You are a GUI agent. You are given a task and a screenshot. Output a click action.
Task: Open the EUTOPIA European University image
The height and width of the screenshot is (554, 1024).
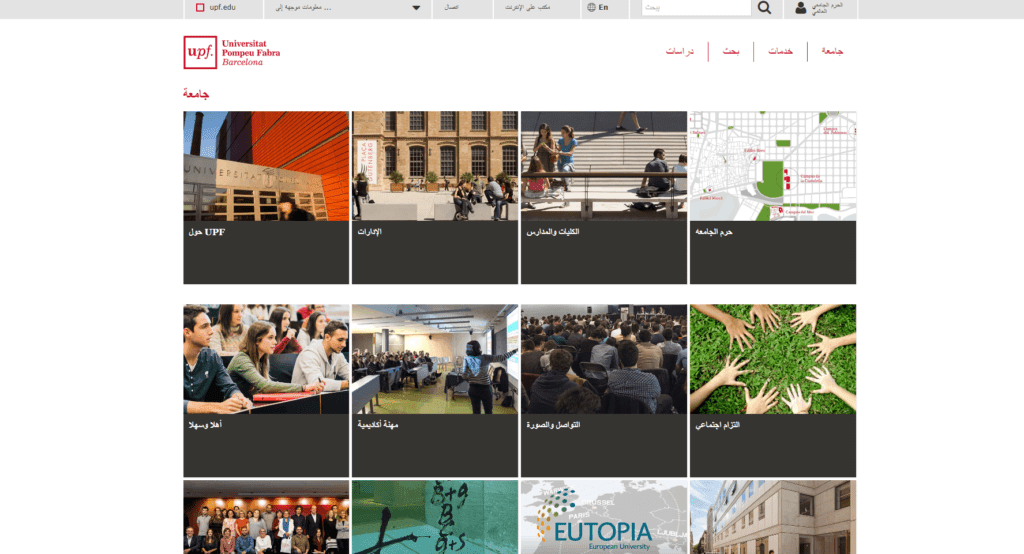603,517
